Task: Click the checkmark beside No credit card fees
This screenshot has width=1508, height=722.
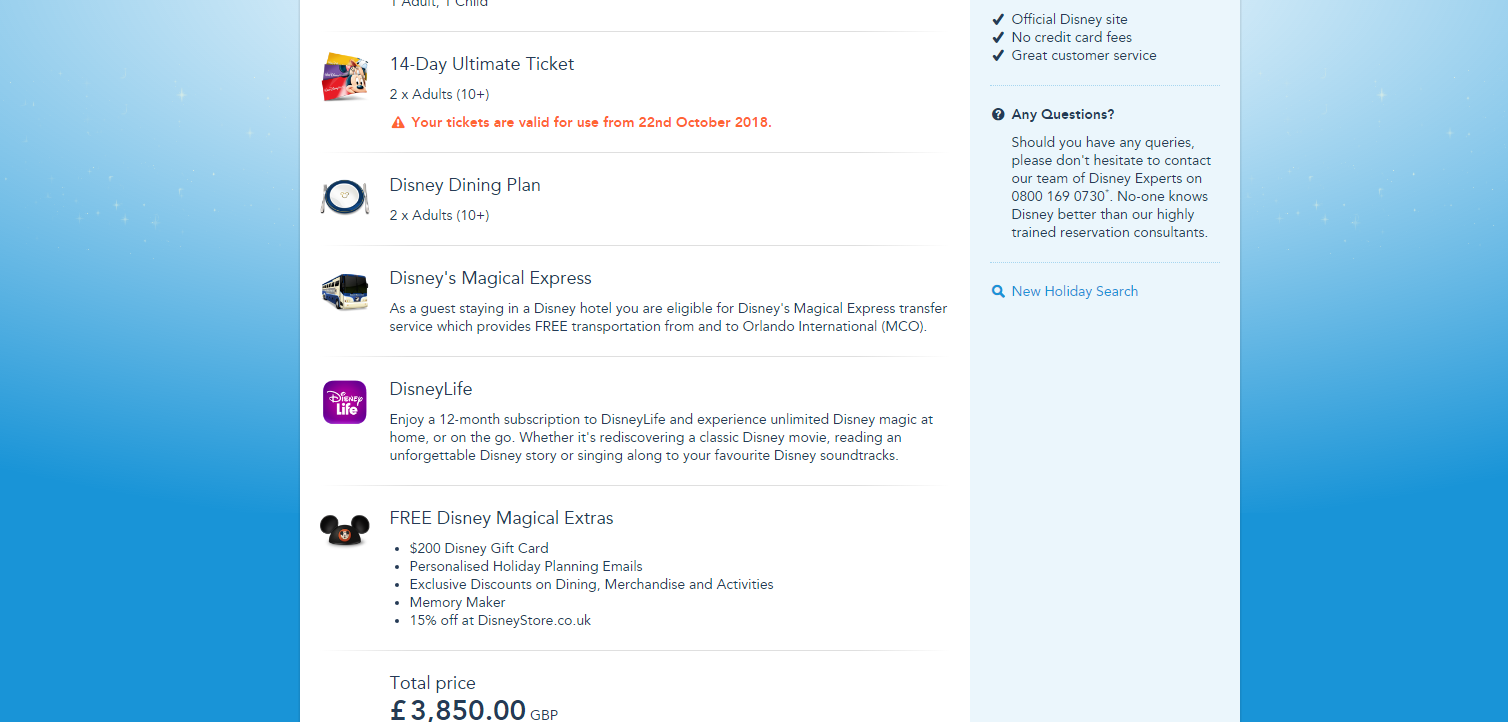Action: (998, 38)
